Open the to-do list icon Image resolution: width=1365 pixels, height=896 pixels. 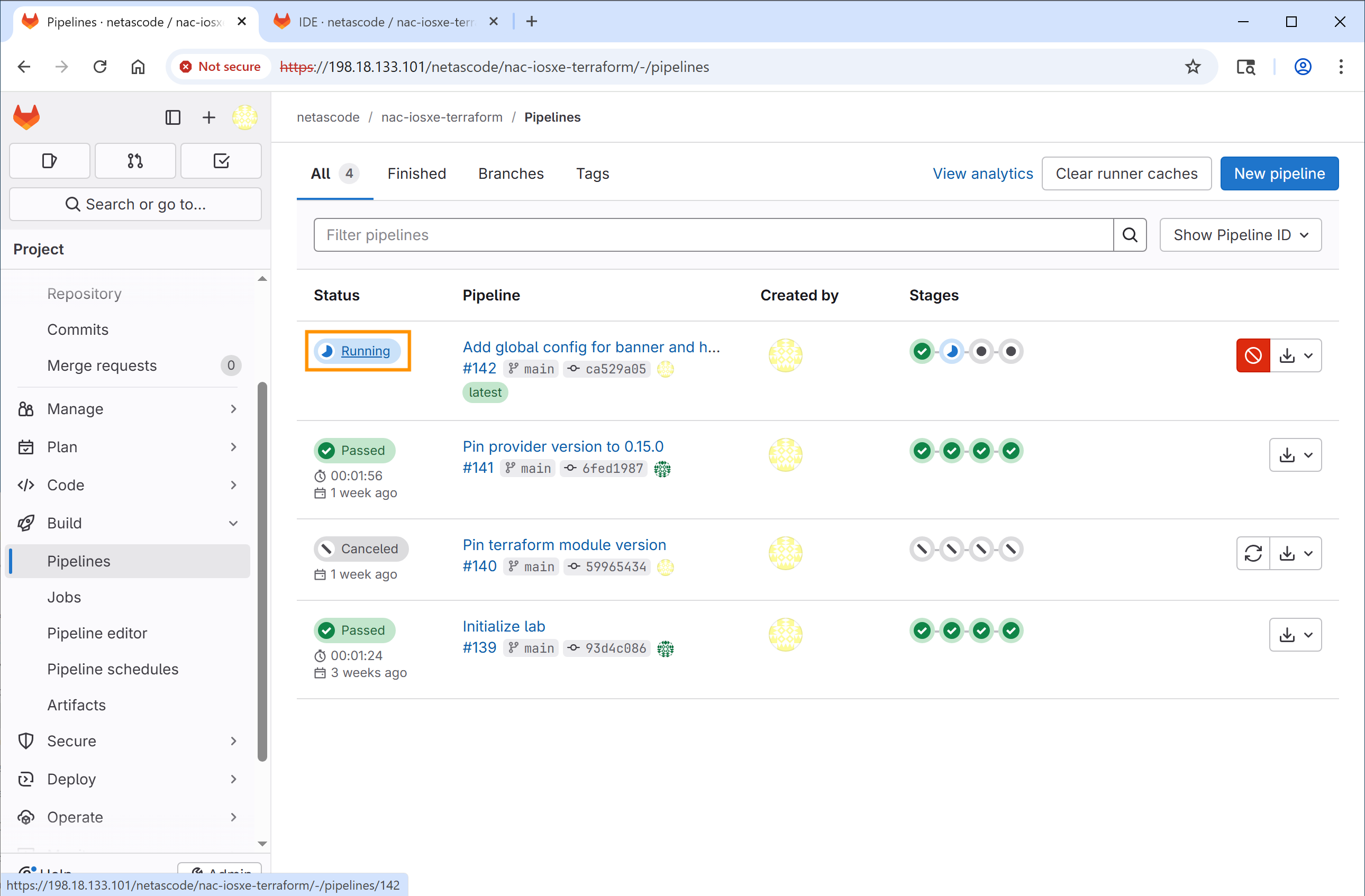click(221, 161)
